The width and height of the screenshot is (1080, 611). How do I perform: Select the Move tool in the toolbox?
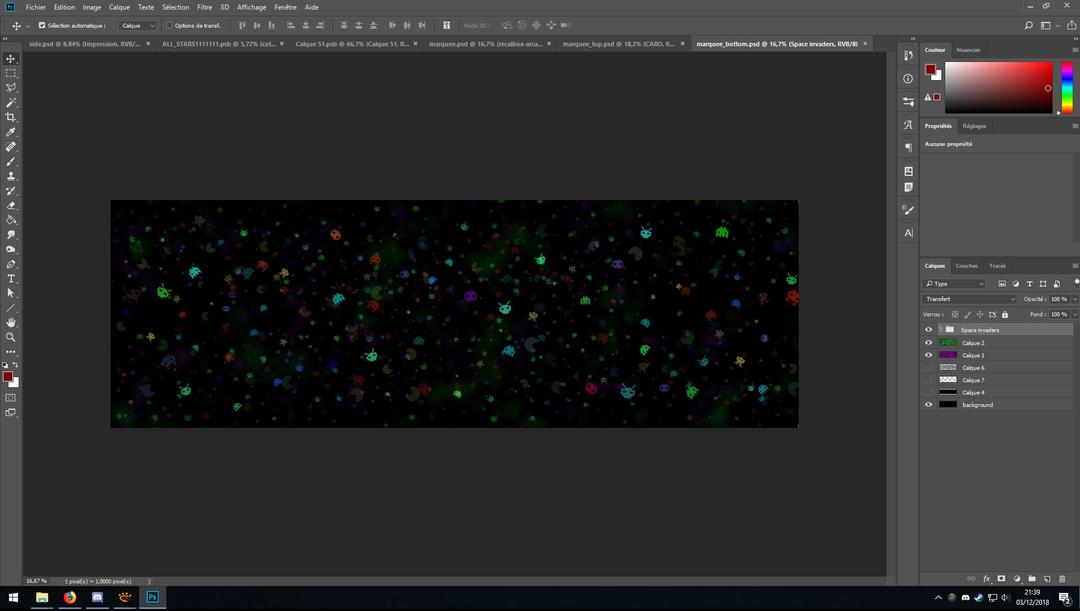[x=10, y=59]
